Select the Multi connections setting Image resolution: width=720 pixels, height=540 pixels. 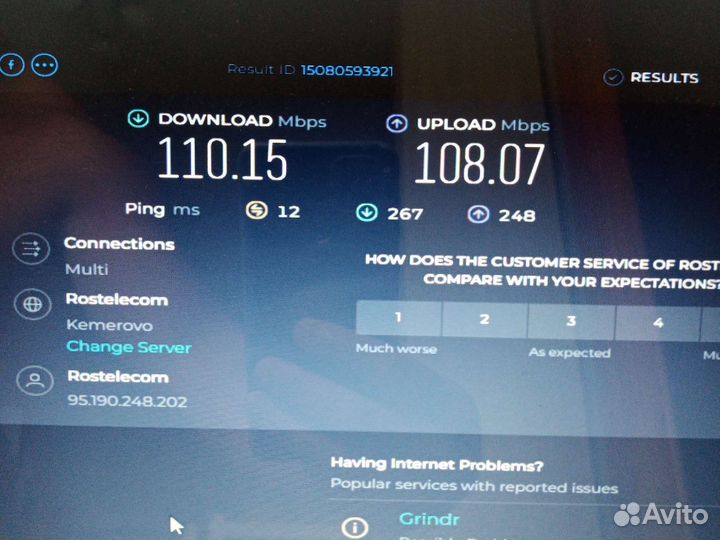(x=87, y=269)
